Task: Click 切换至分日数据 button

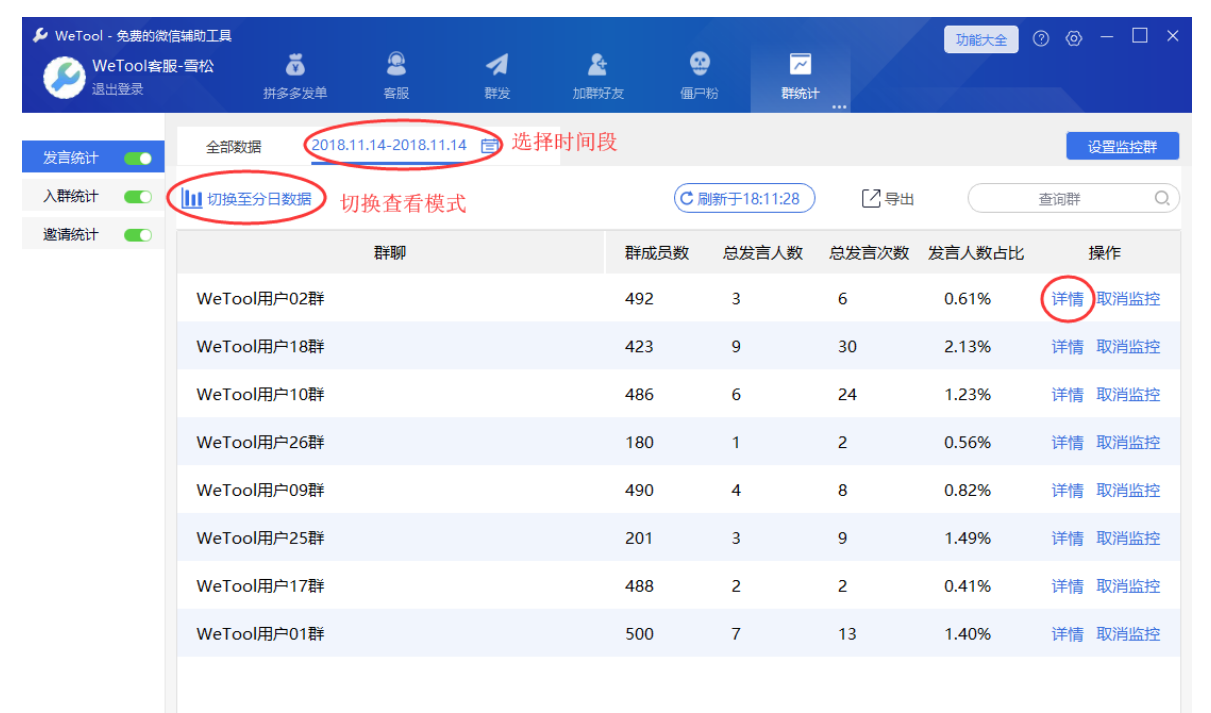Action: (x=247, y=199)
